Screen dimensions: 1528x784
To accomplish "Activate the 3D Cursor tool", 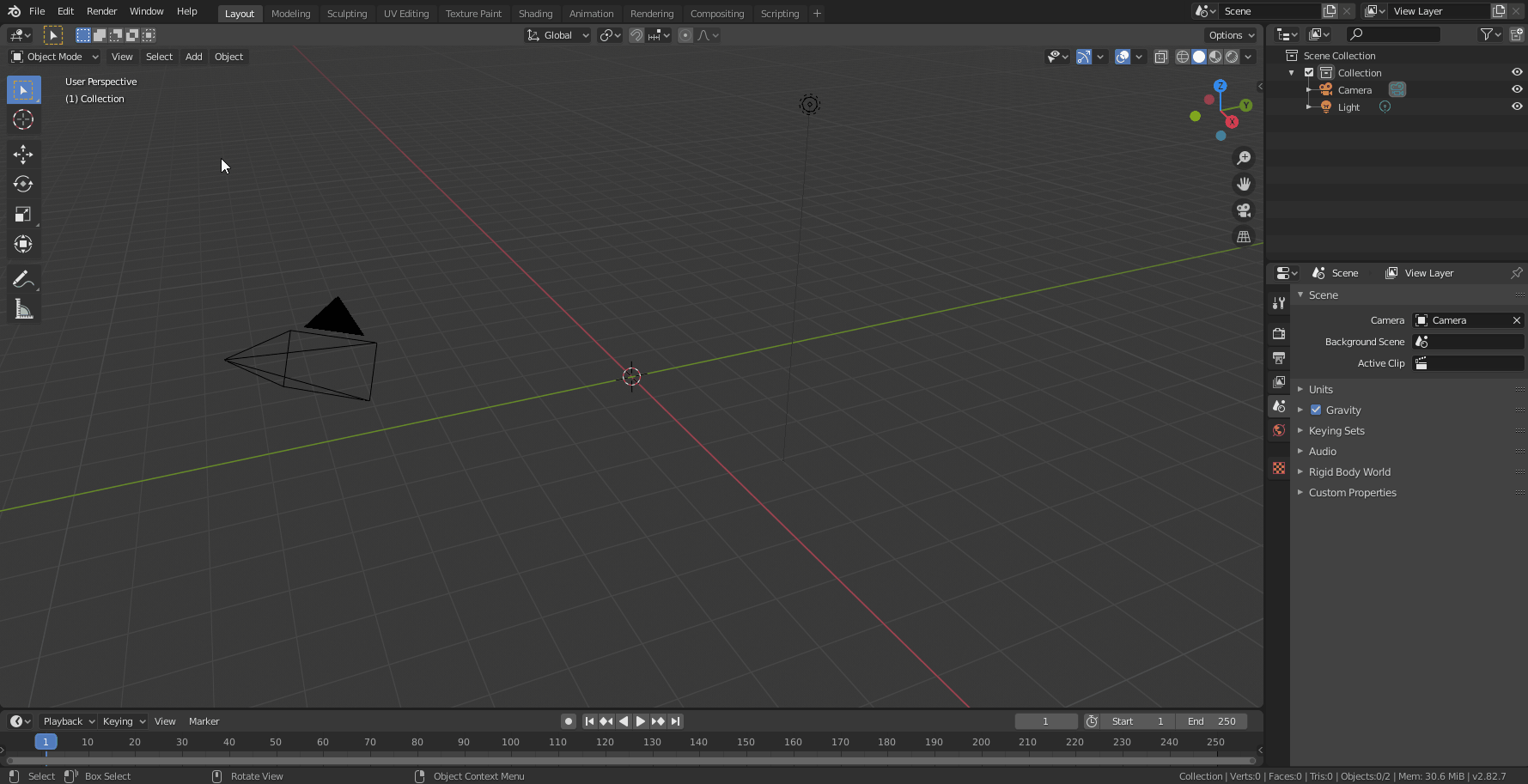I will (x=23, y=119).
